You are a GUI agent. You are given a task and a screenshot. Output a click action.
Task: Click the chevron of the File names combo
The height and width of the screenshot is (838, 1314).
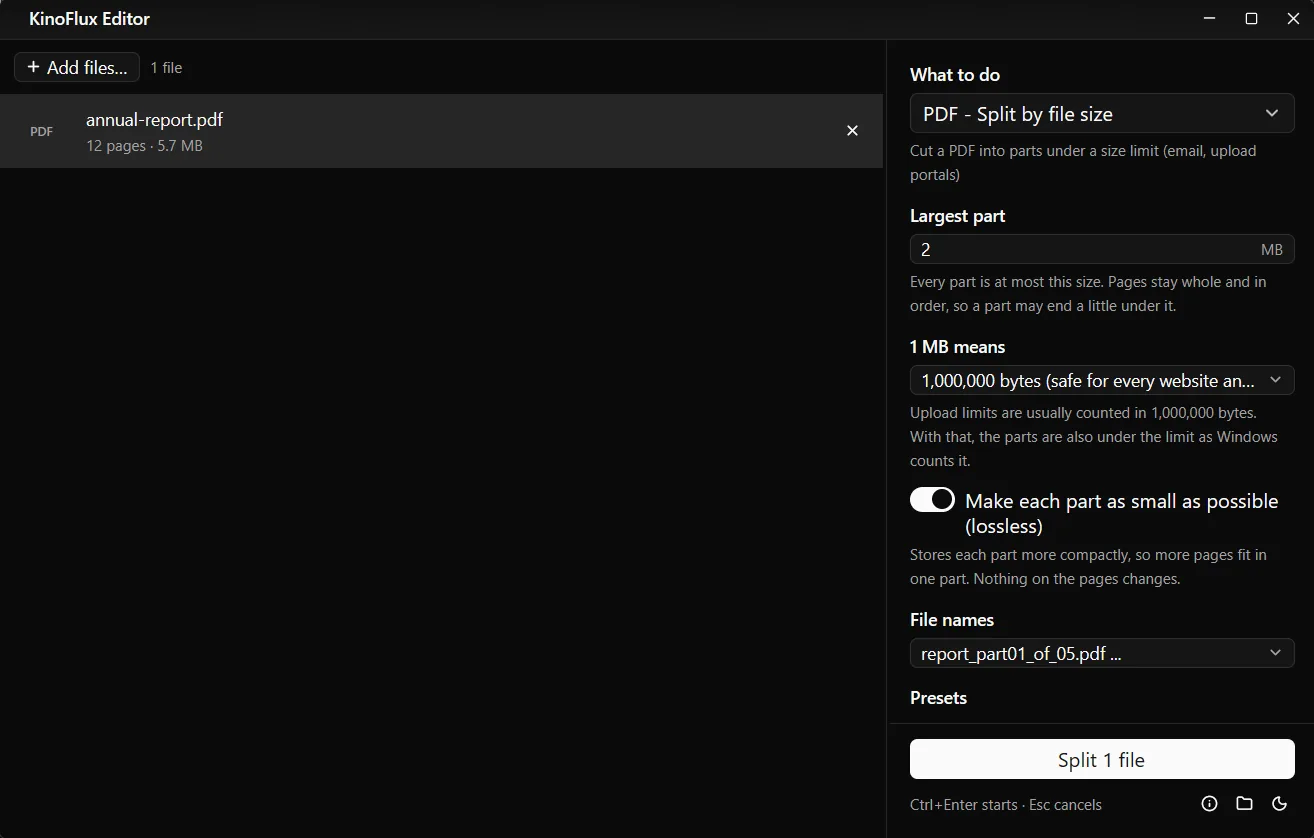click(x=1275, y=653)
